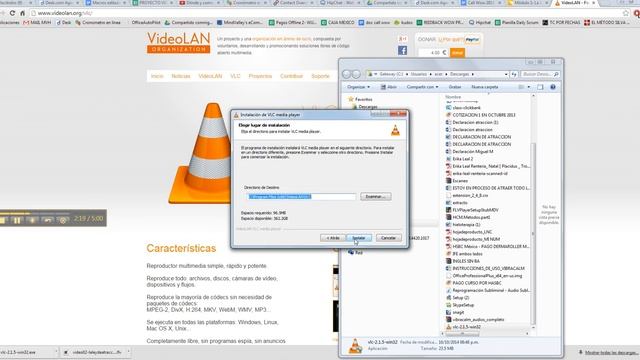The height and width of the screenshot is (360, 640).
Task: Open the Soporte menu on the VideoLAN site
Action: [320, 76]
